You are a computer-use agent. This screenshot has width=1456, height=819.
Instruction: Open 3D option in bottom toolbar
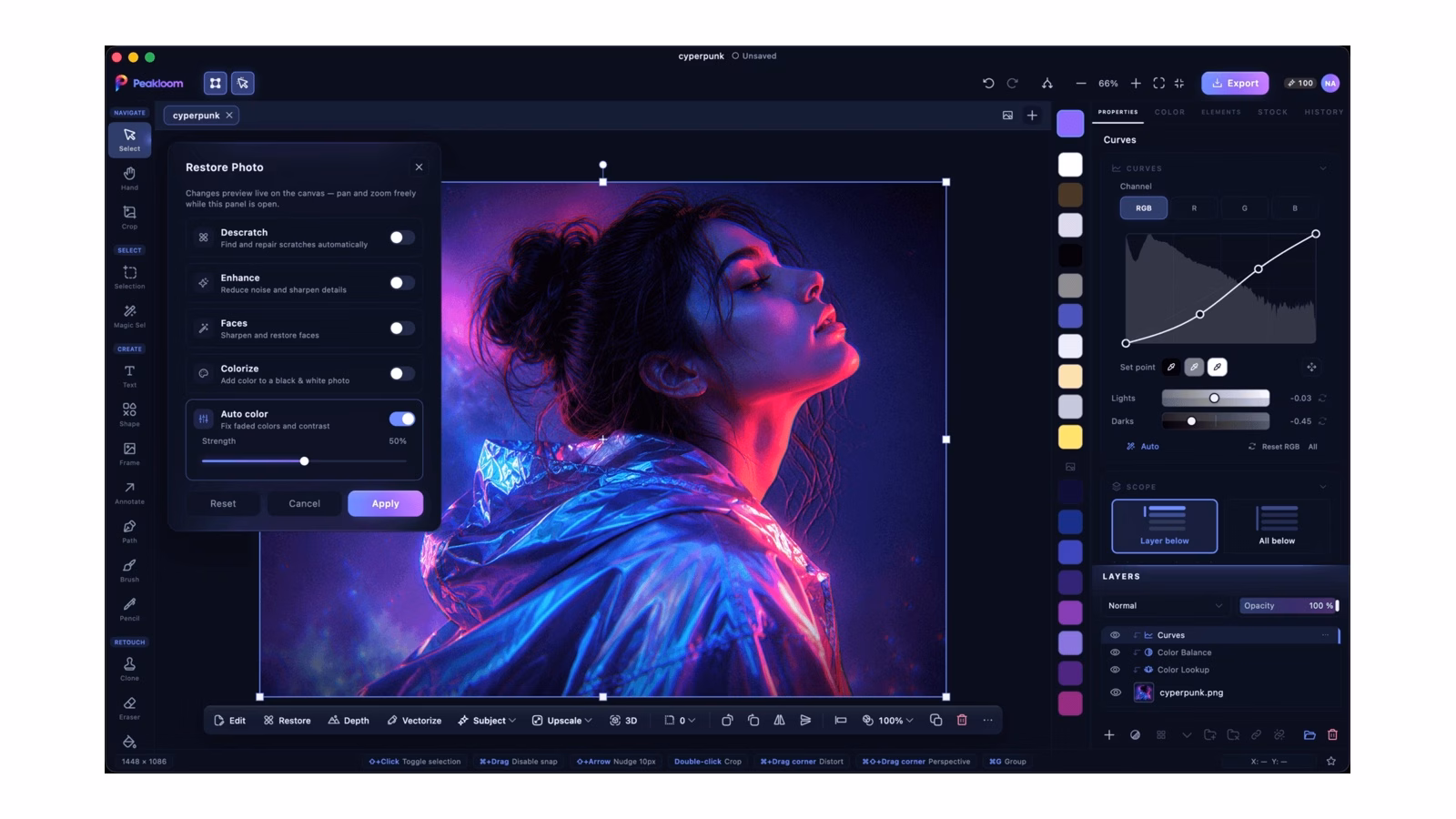coord(623,720)
